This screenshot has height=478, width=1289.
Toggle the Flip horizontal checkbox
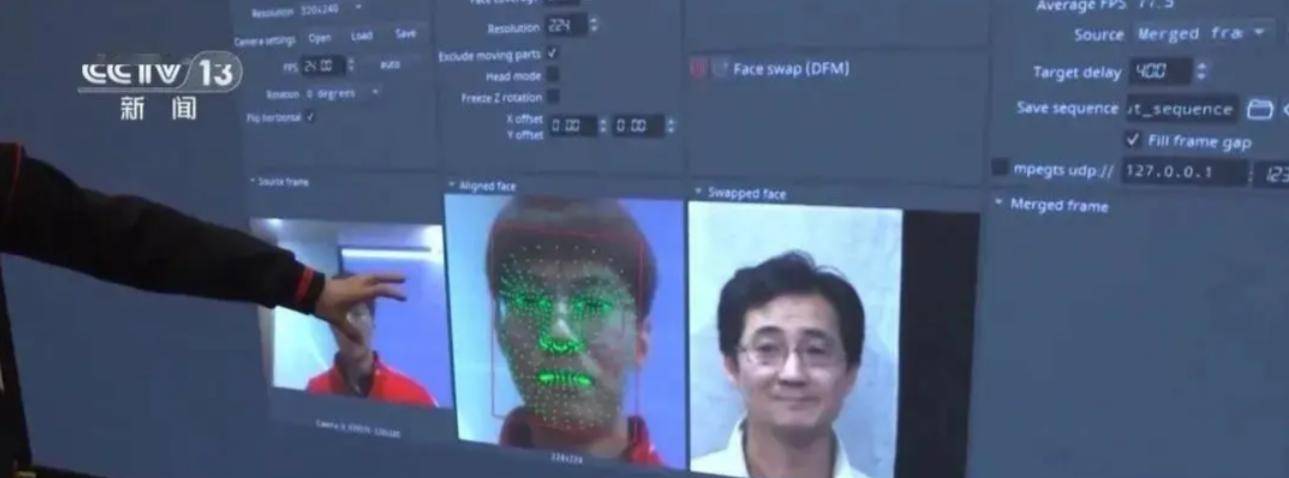(310, 117)
